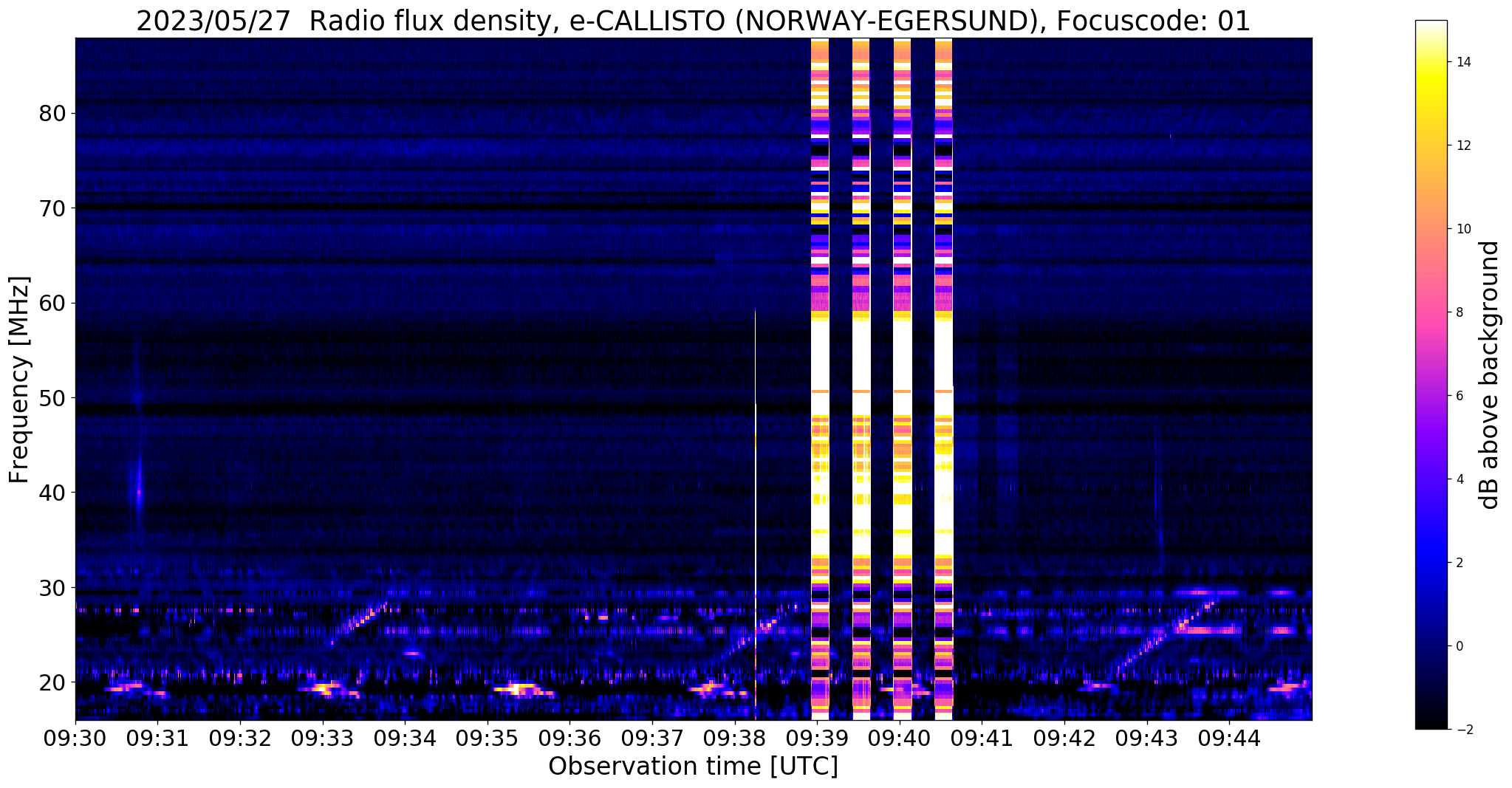Click the 09:36 time tick label
This screenshot has width=1512, height=788.
coord(569,739)
